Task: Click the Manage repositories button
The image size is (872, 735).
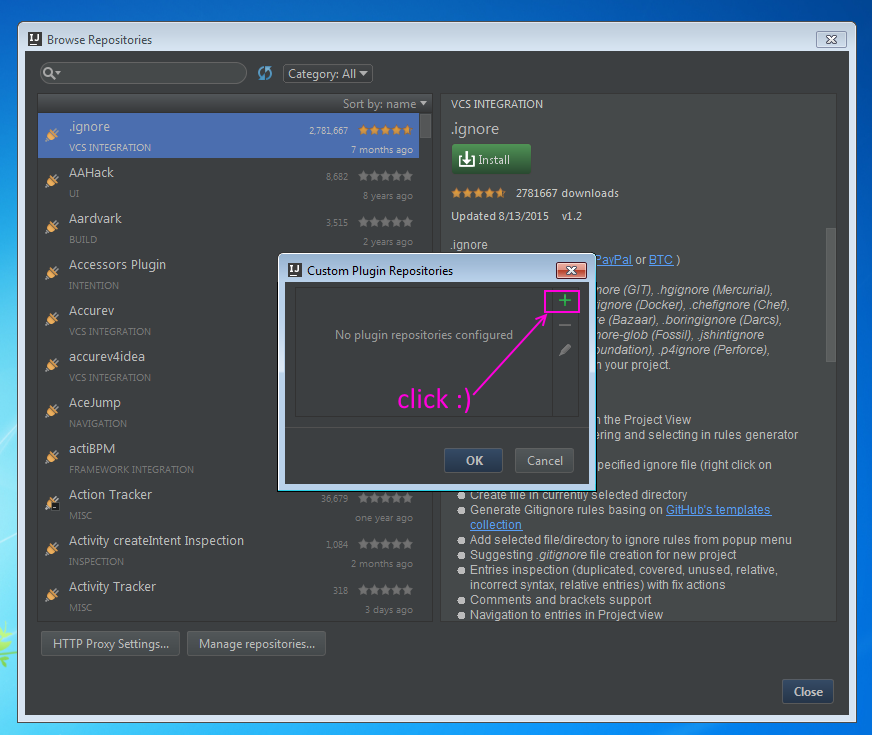Action: pyautogui.click(x=256, y=643)
